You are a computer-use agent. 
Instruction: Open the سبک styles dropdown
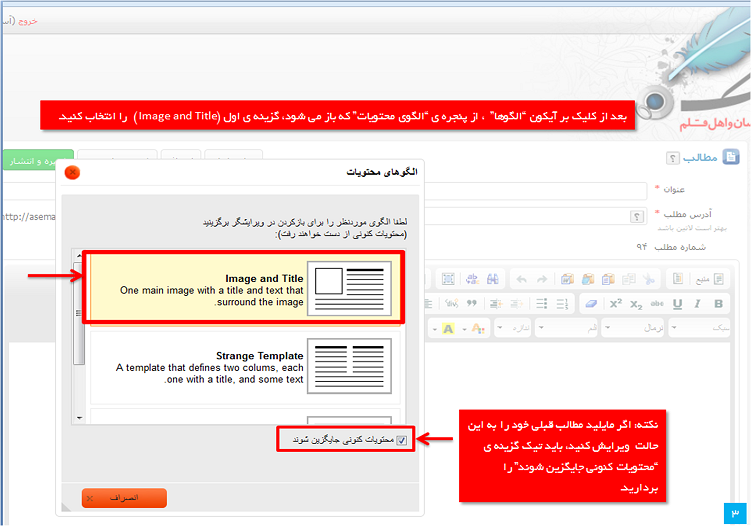coord(699,328)
